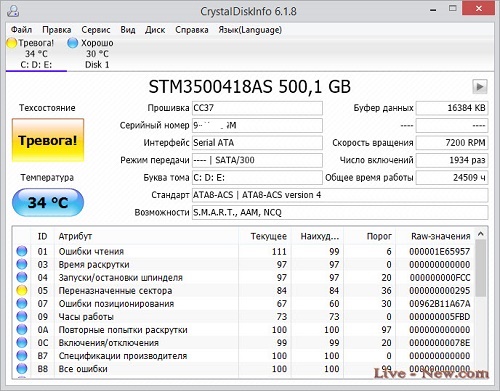The image size is (500, 391).
Task: Minimize the CrystalDiskInfo window
Action: (433, 10)
